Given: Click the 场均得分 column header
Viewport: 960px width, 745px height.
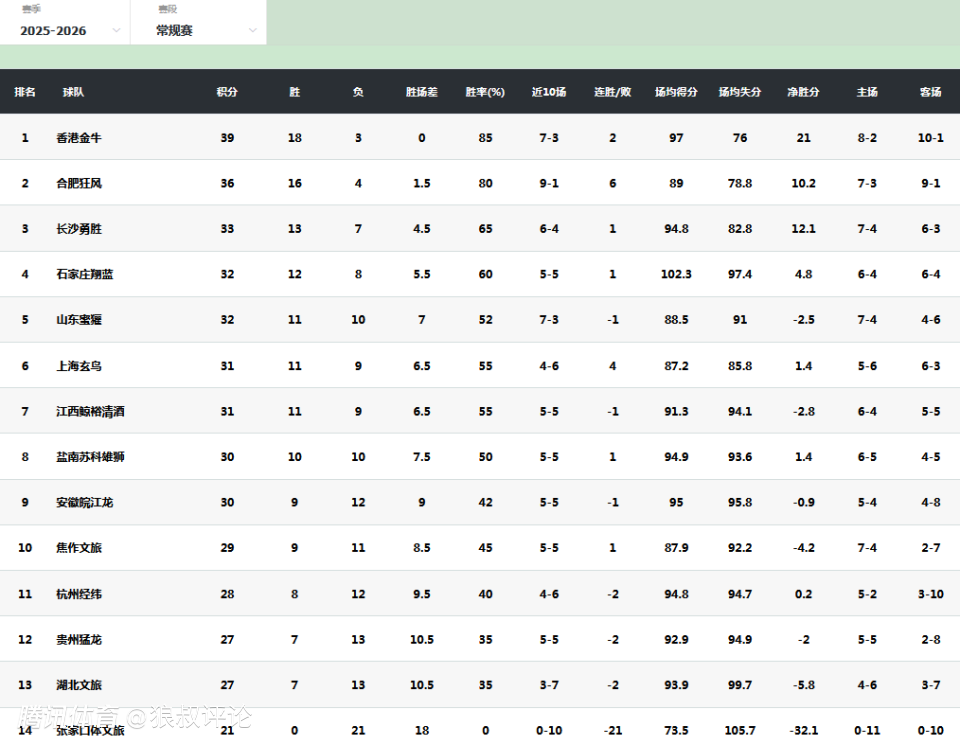Looking at the screenshot, I should pos(676,92).
